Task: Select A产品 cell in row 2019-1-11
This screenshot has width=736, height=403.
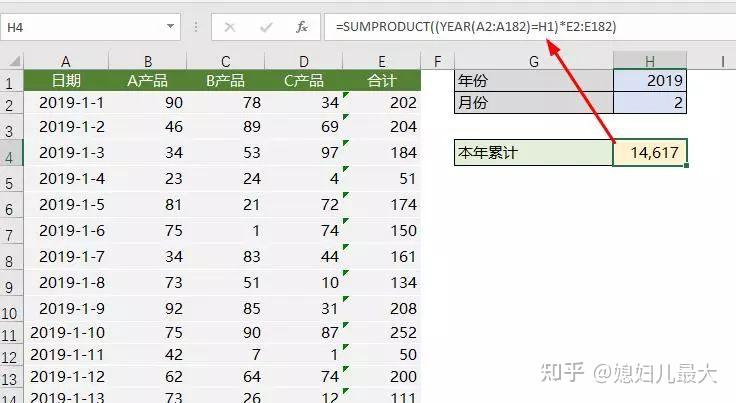Action: click(x=147, y=355)
